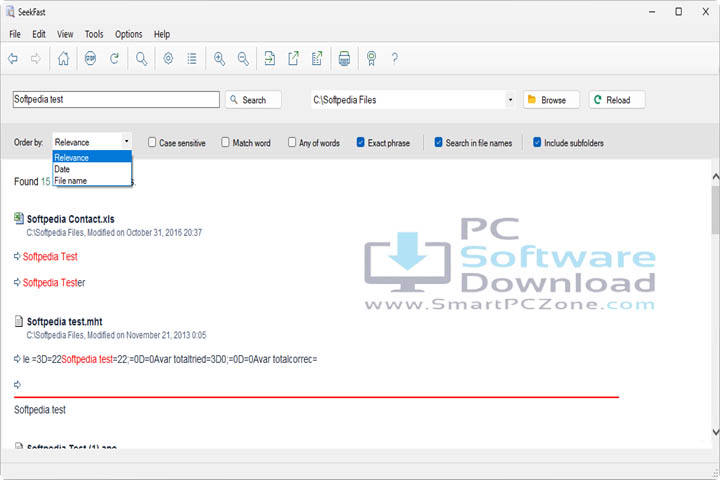720x480 pixels.
Task: Click the text 'Modified on October 31, 2016 20:37'
Action: click(144, 232)
